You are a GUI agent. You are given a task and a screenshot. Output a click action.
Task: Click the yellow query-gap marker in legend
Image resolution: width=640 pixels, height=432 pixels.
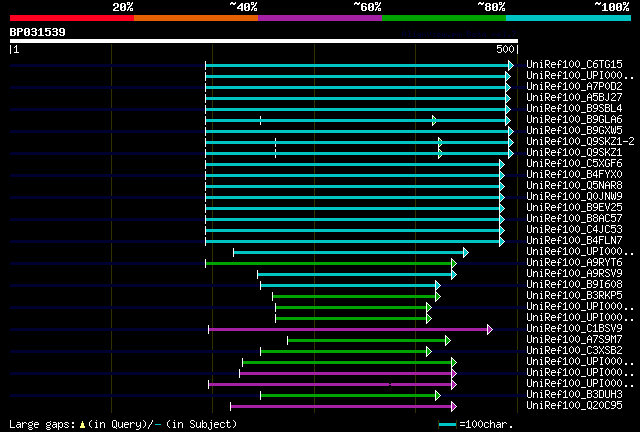click(82, 425)
